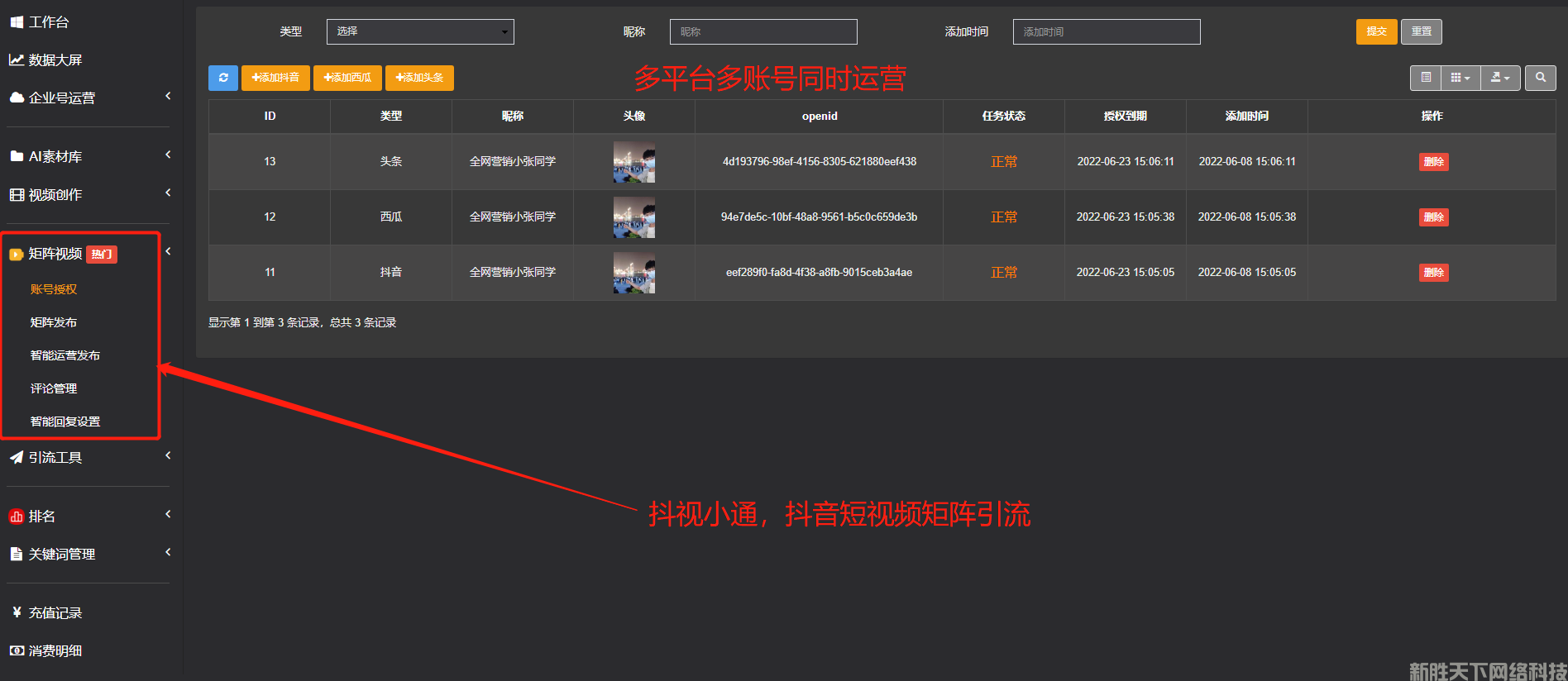Open the 类型 select dropdown
The height and width of the screenshot is (681, 1568).
[x=420, y=31]
